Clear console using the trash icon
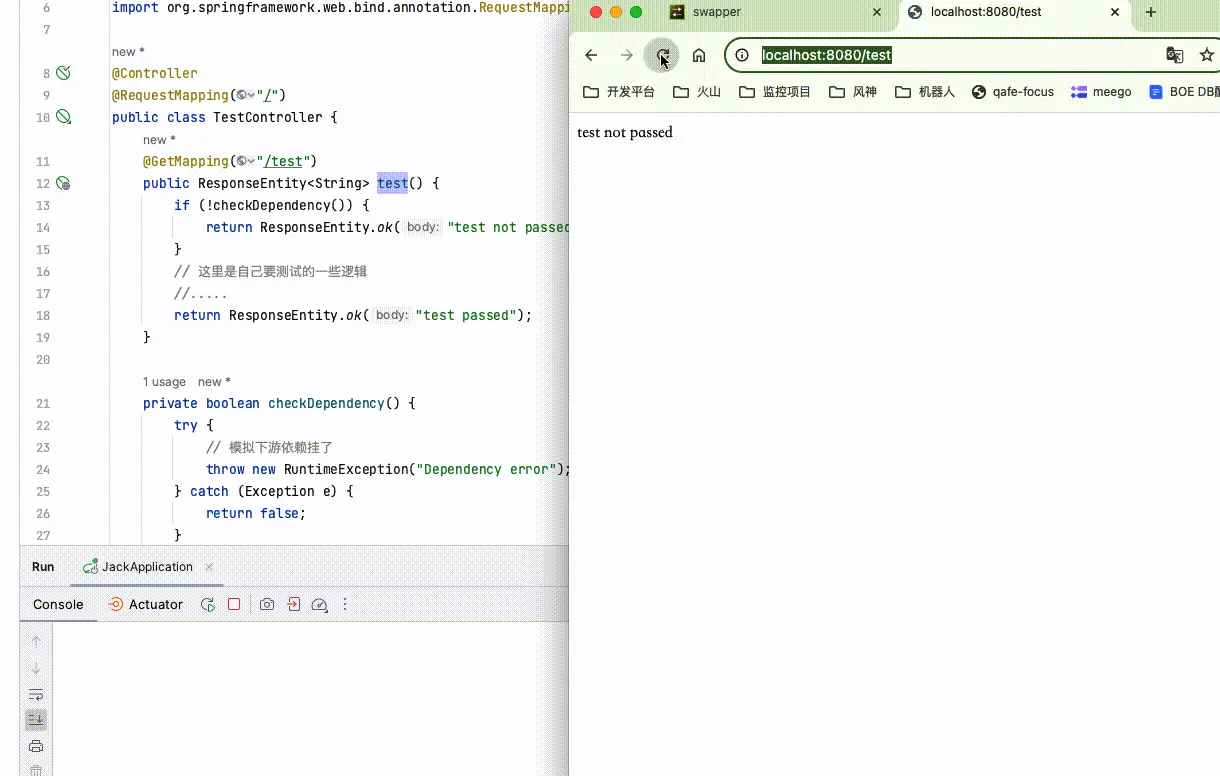The height and width of the screenshot is (776, 1220). pos(36,770)
